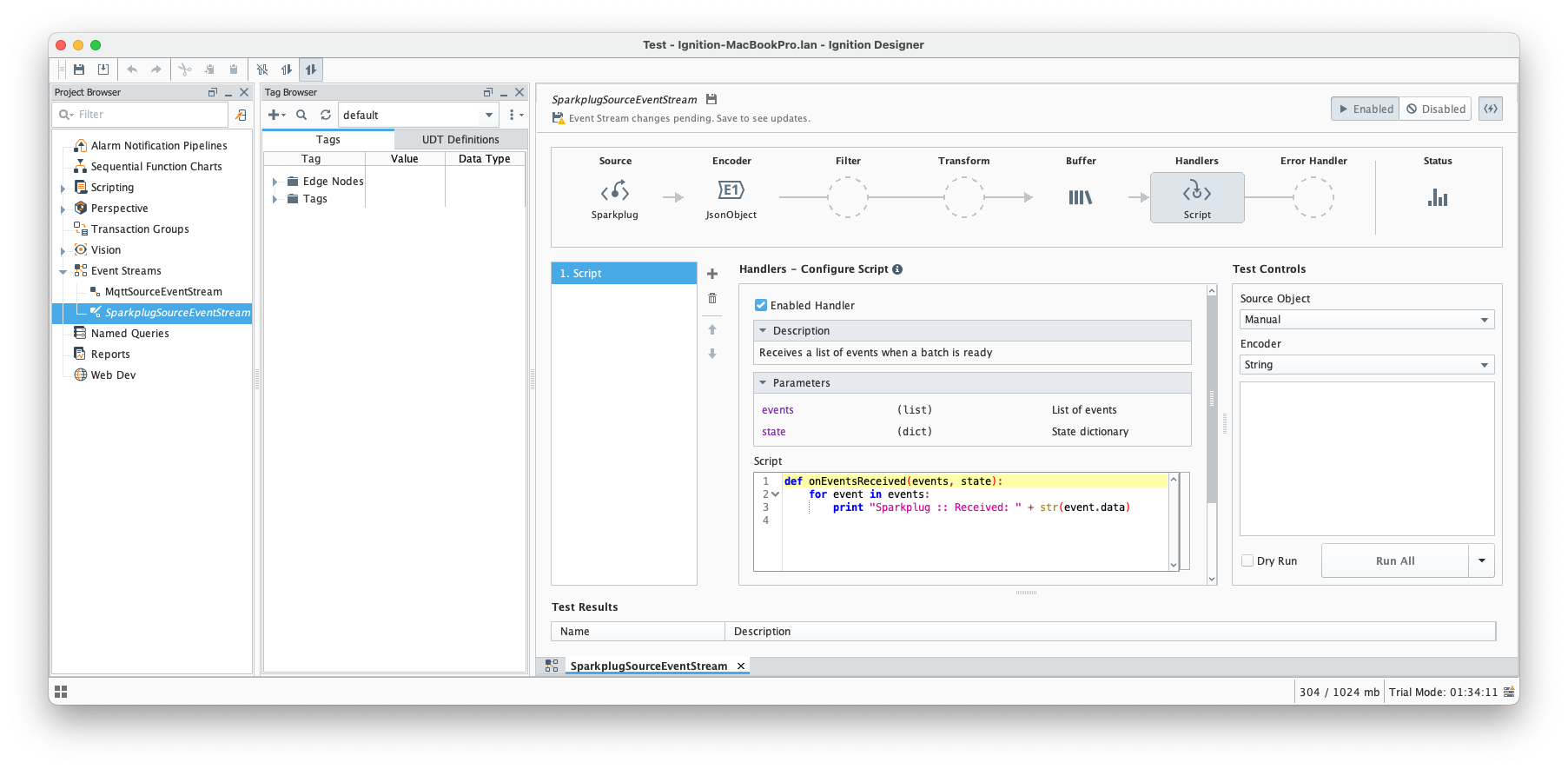Close the SparkplugSourceEventStream bottom tab
The width and height of the screenshot is (1568, 769).
click(741, 666)
